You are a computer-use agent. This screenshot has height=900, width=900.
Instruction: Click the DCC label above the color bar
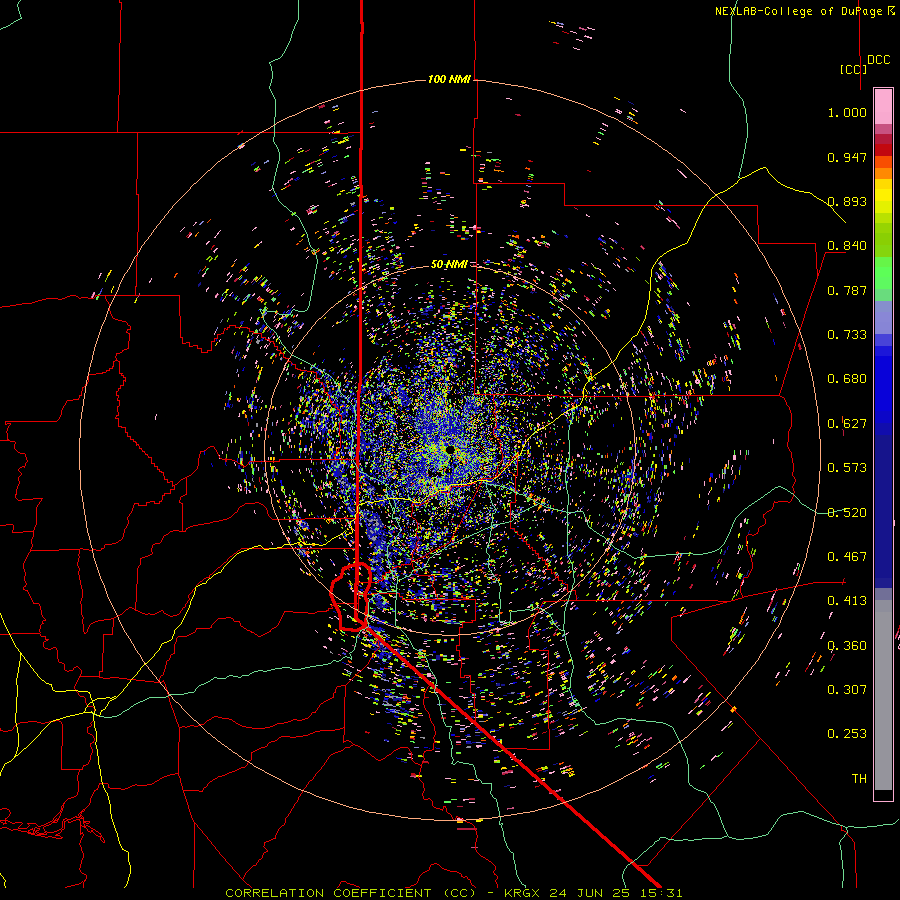coord(878,60)
